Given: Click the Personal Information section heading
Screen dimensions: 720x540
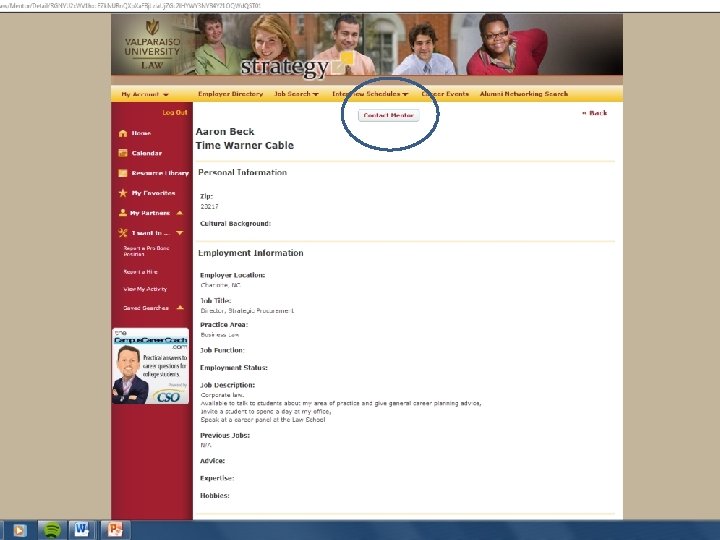Looking at the screenshot, I should point(242,172).
